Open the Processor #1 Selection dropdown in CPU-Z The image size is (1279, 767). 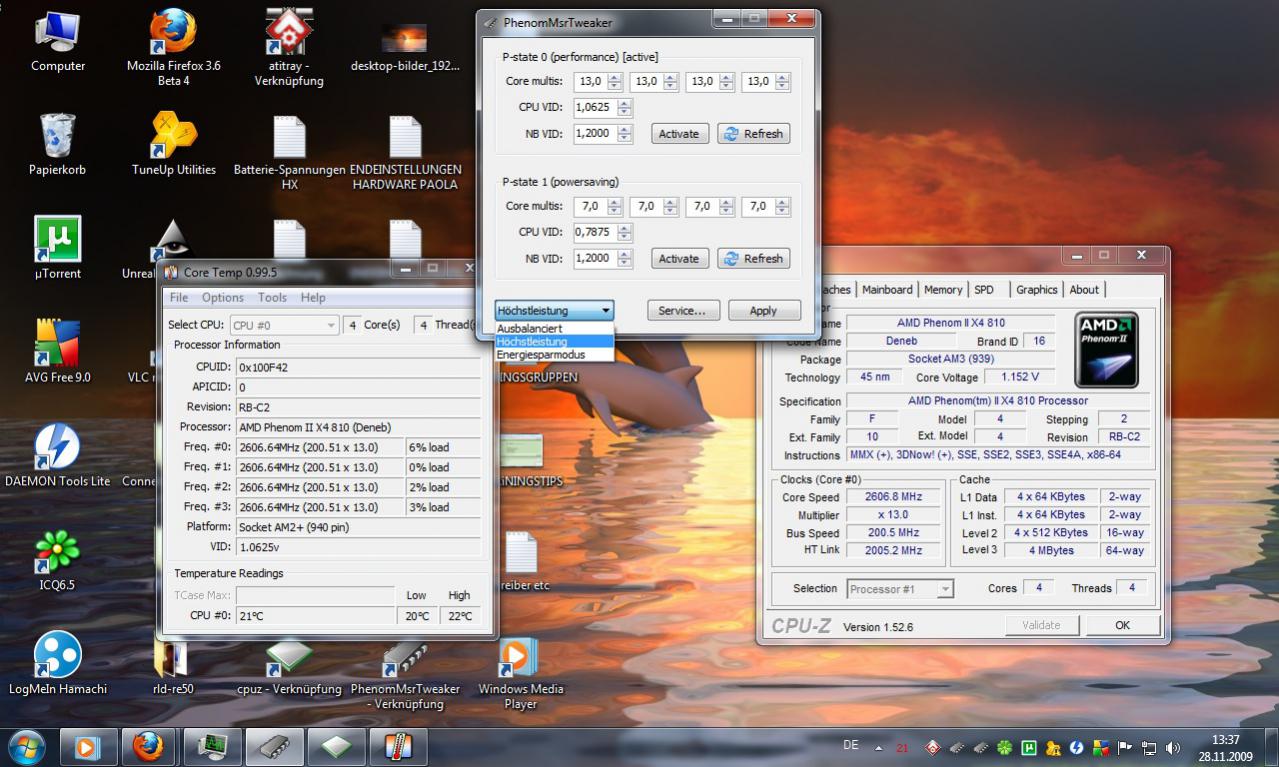tap(900, 589)
